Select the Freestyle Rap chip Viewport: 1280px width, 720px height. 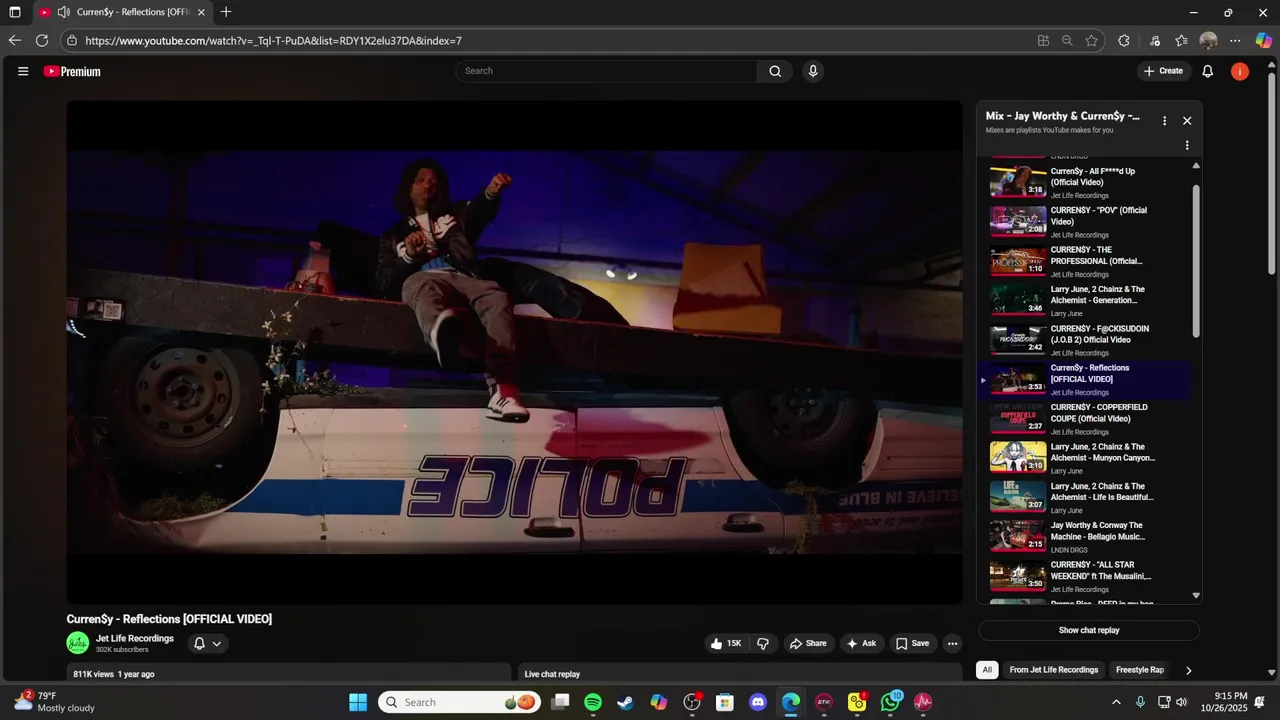pos(1140,670)
